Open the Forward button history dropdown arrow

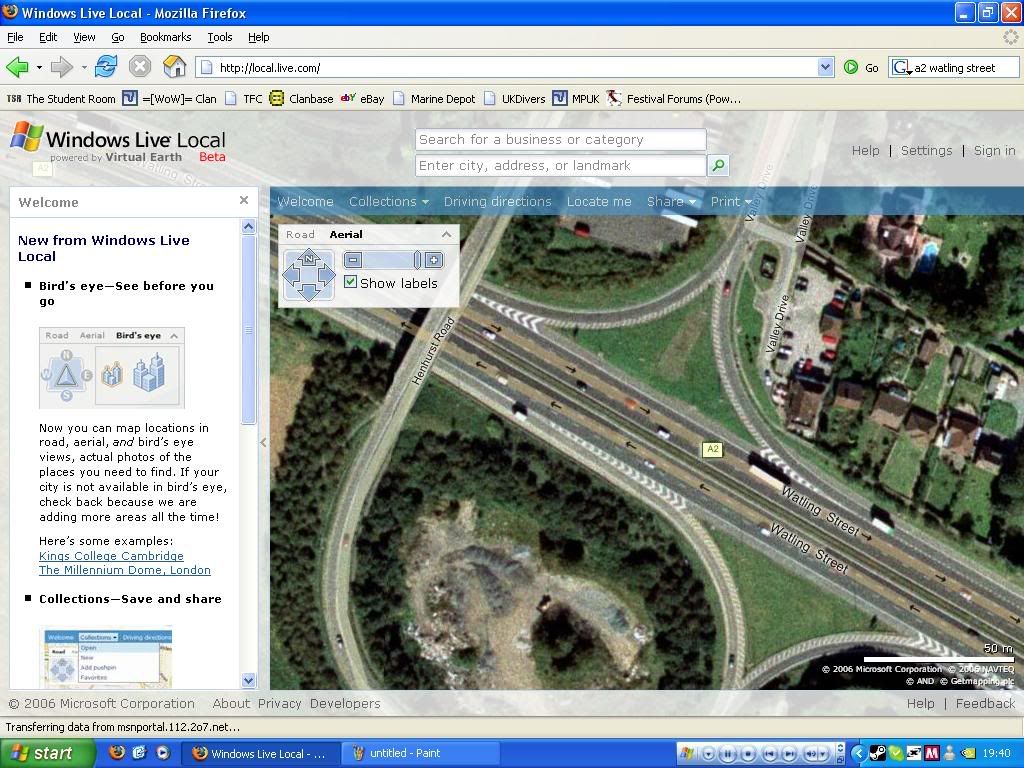(x=83, y=67)
